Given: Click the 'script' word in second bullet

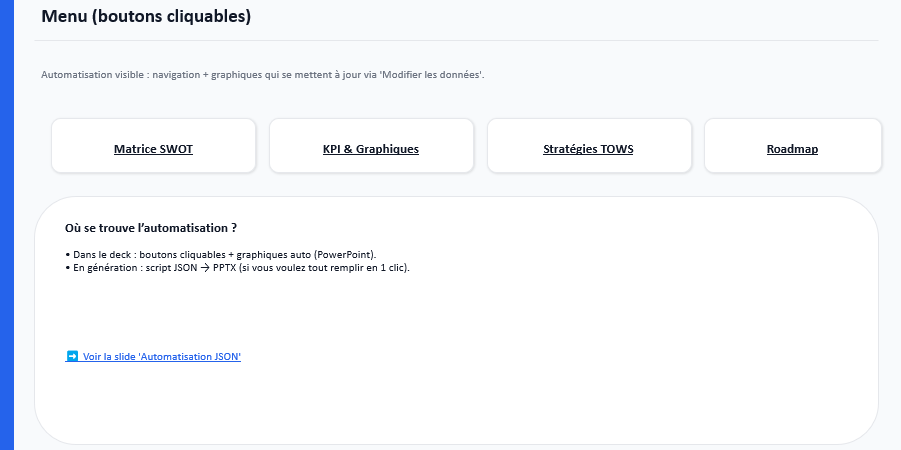Looking at the screenshot, I should click(156, 267).
